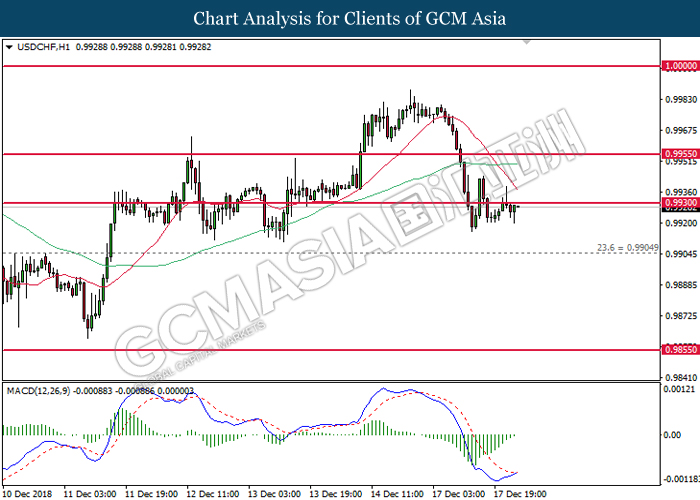Click the 0.99830 price axis value
This screenshot has height=500, width=700.
click(x=681, y=100)
